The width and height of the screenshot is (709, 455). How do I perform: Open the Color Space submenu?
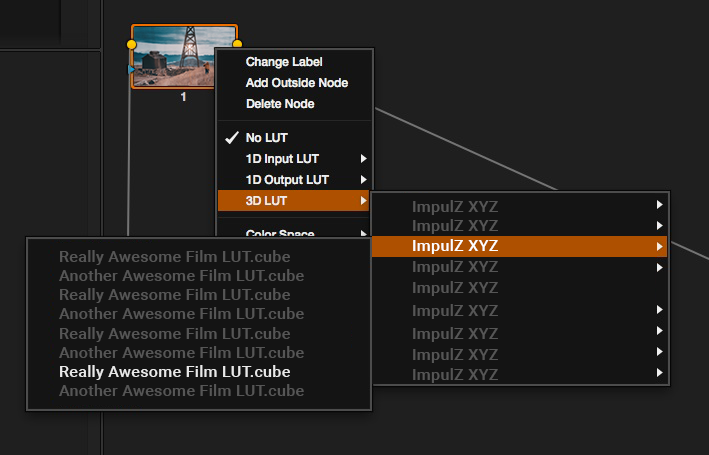(280, 234)
